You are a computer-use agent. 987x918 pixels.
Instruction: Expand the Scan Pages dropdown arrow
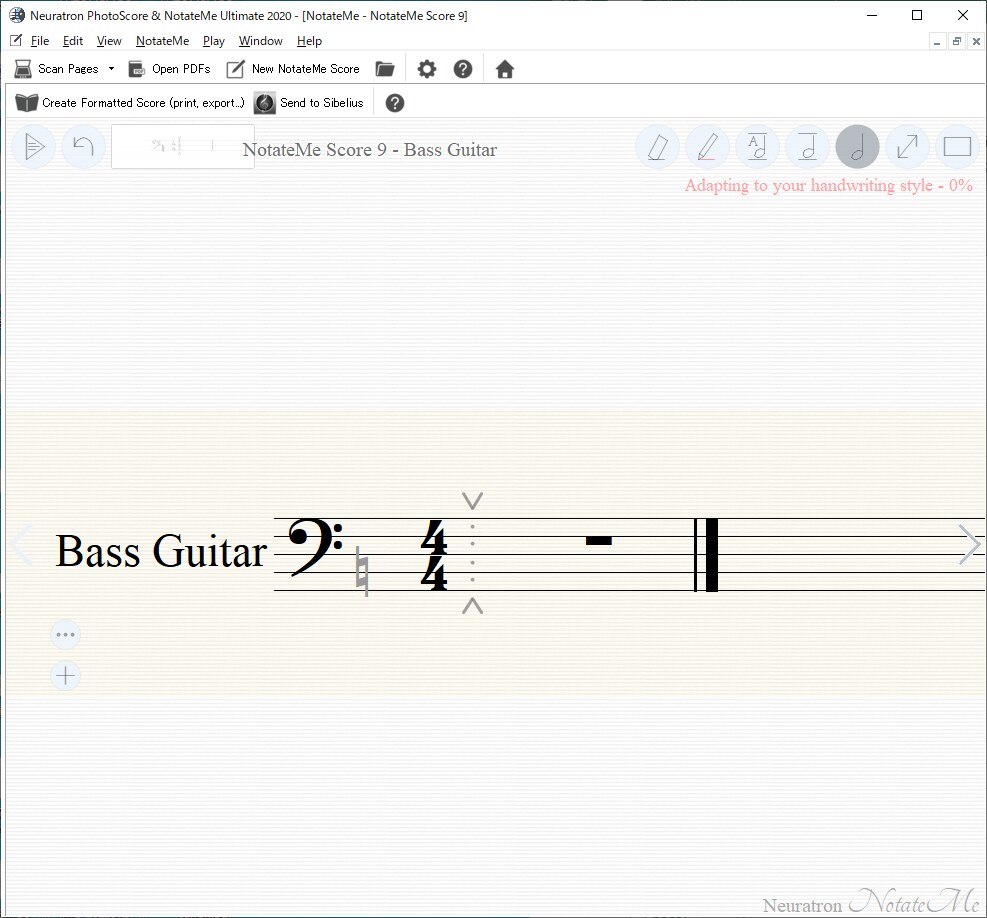[x=111, y=69]
